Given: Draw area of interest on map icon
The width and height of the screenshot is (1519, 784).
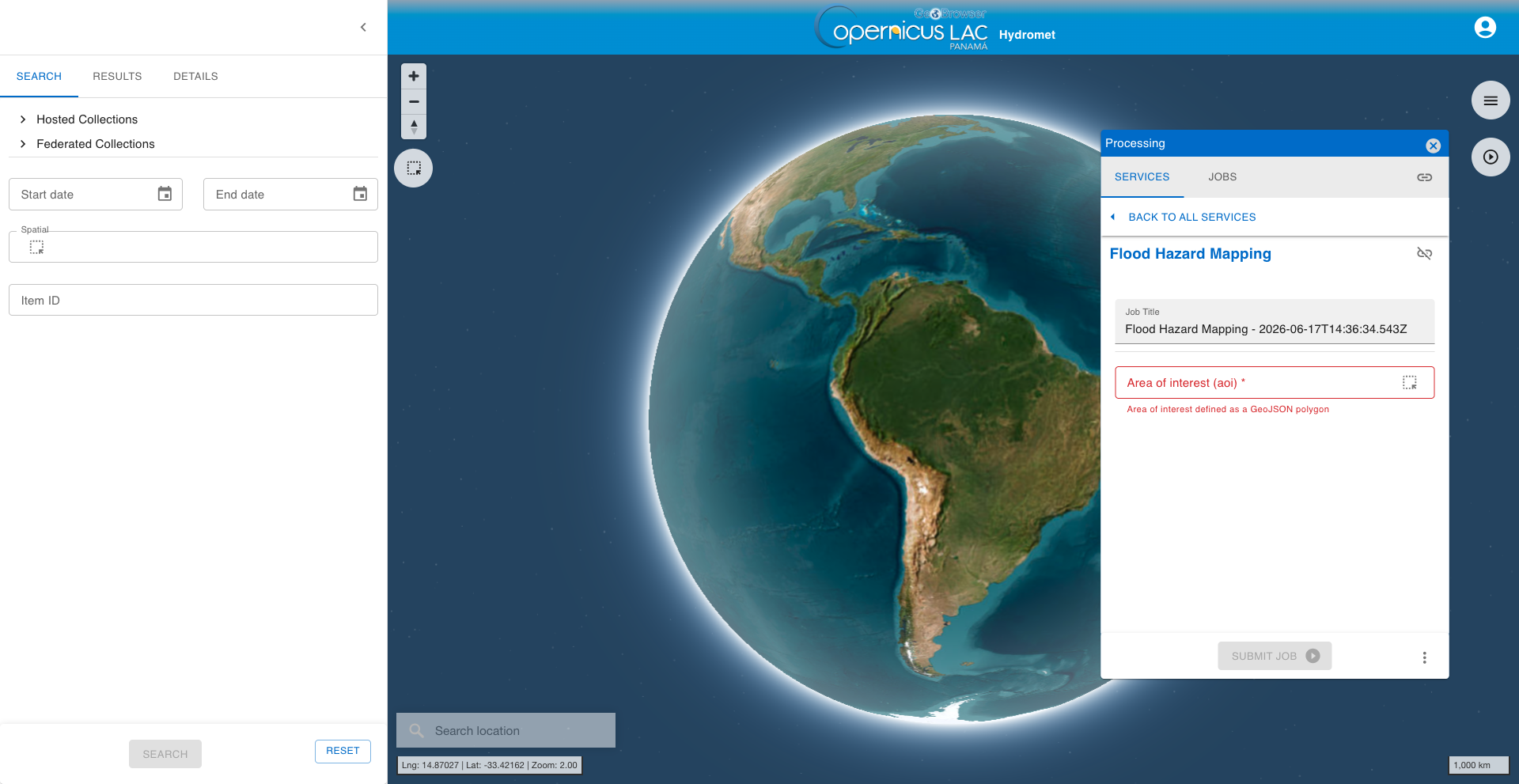Looking at the screenshot, I should click(1410, 383).
